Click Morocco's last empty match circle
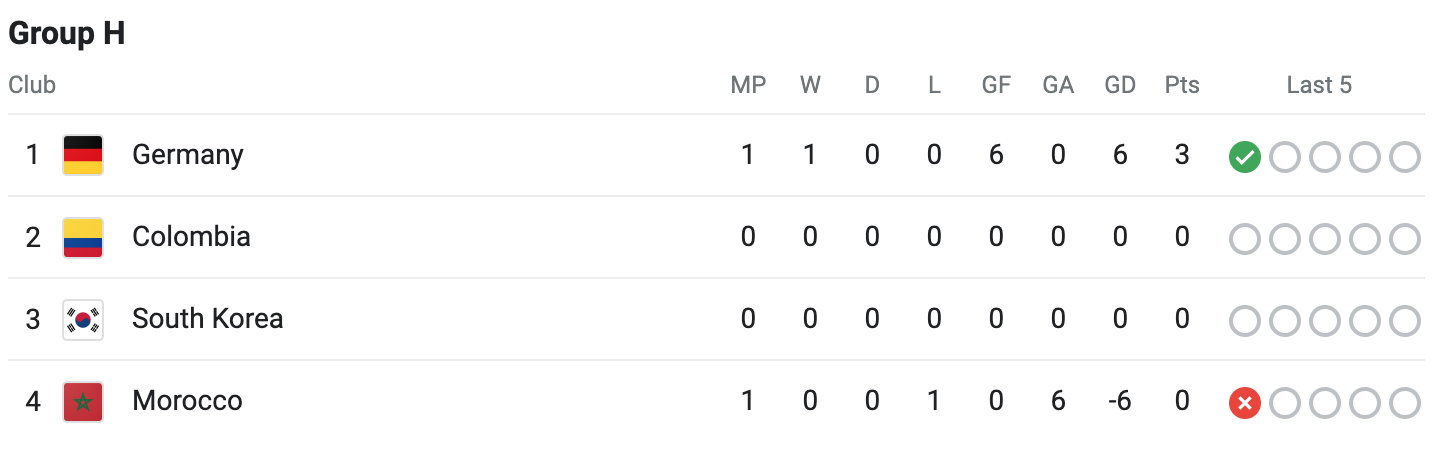The width and height of the screenshot is (1442, 463). click(x=1405, y=404)
